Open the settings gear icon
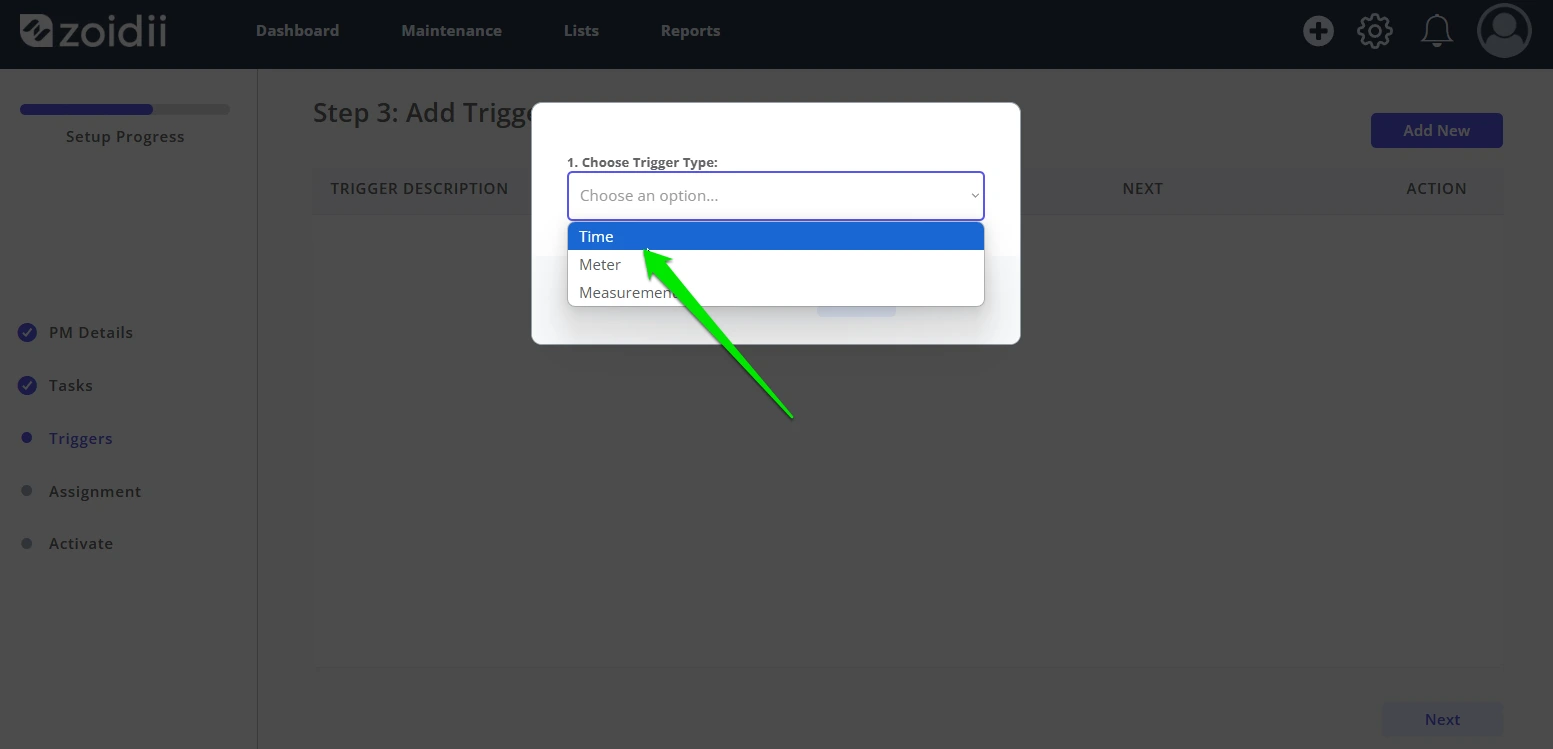The height and width of the screenshot is (749, 1553). coord(1375,32)
